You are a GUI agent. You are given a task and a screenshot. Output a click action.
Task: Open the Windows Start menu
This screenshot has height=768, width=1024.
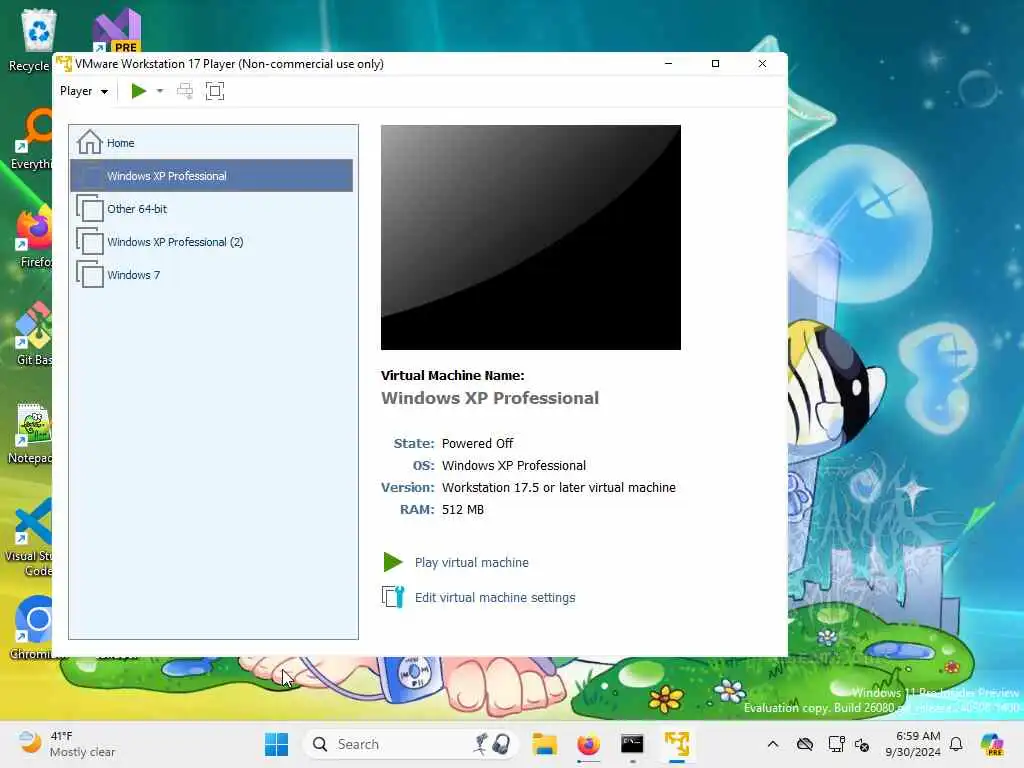pos(276,744)
